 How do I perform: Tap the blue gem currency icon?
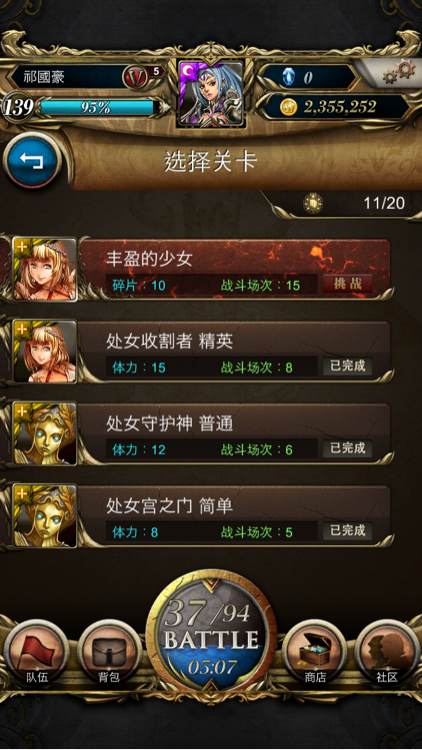tap(288, 77)
